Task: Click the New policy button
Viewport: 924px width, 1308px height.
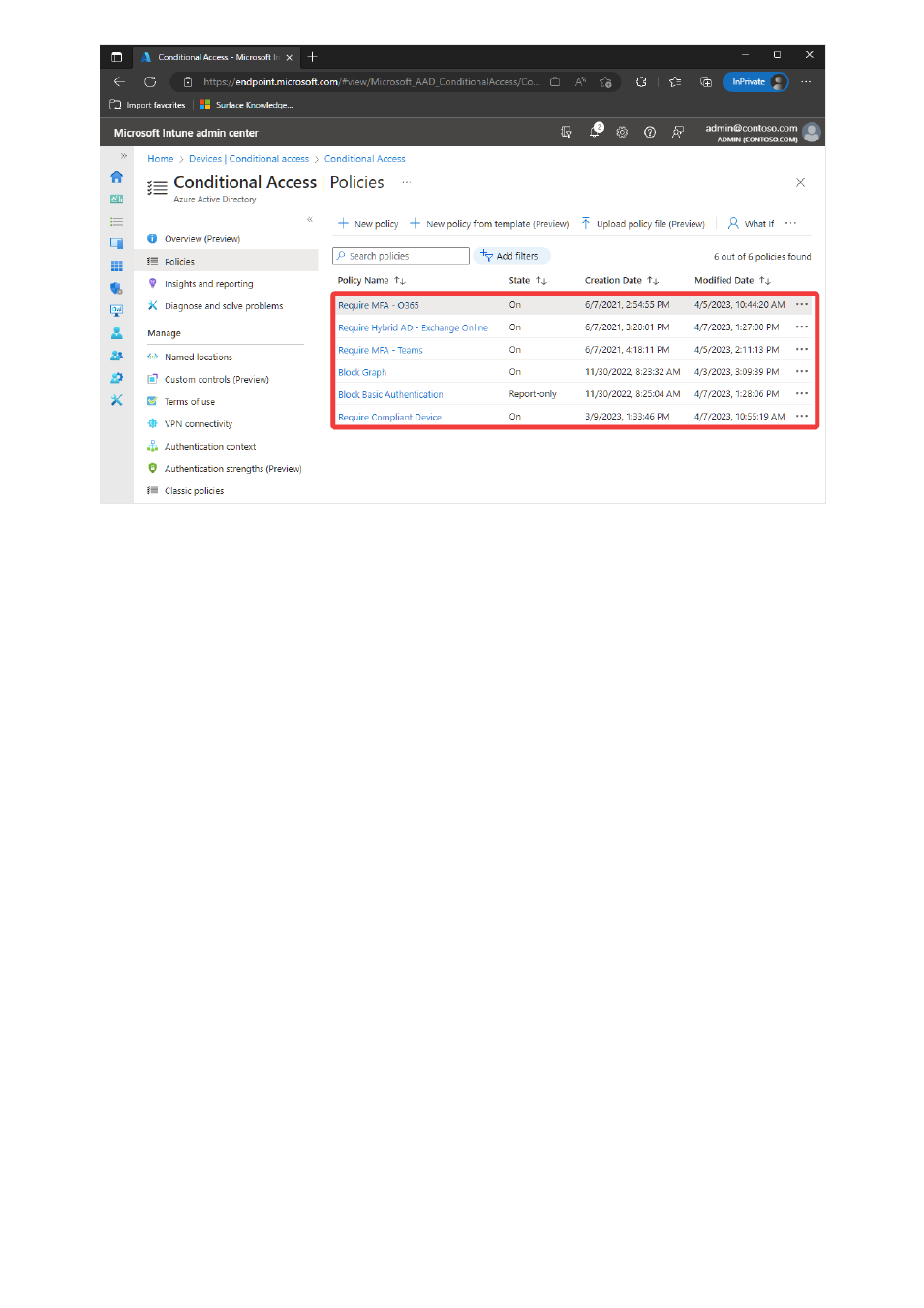Action: click(368, 224)
